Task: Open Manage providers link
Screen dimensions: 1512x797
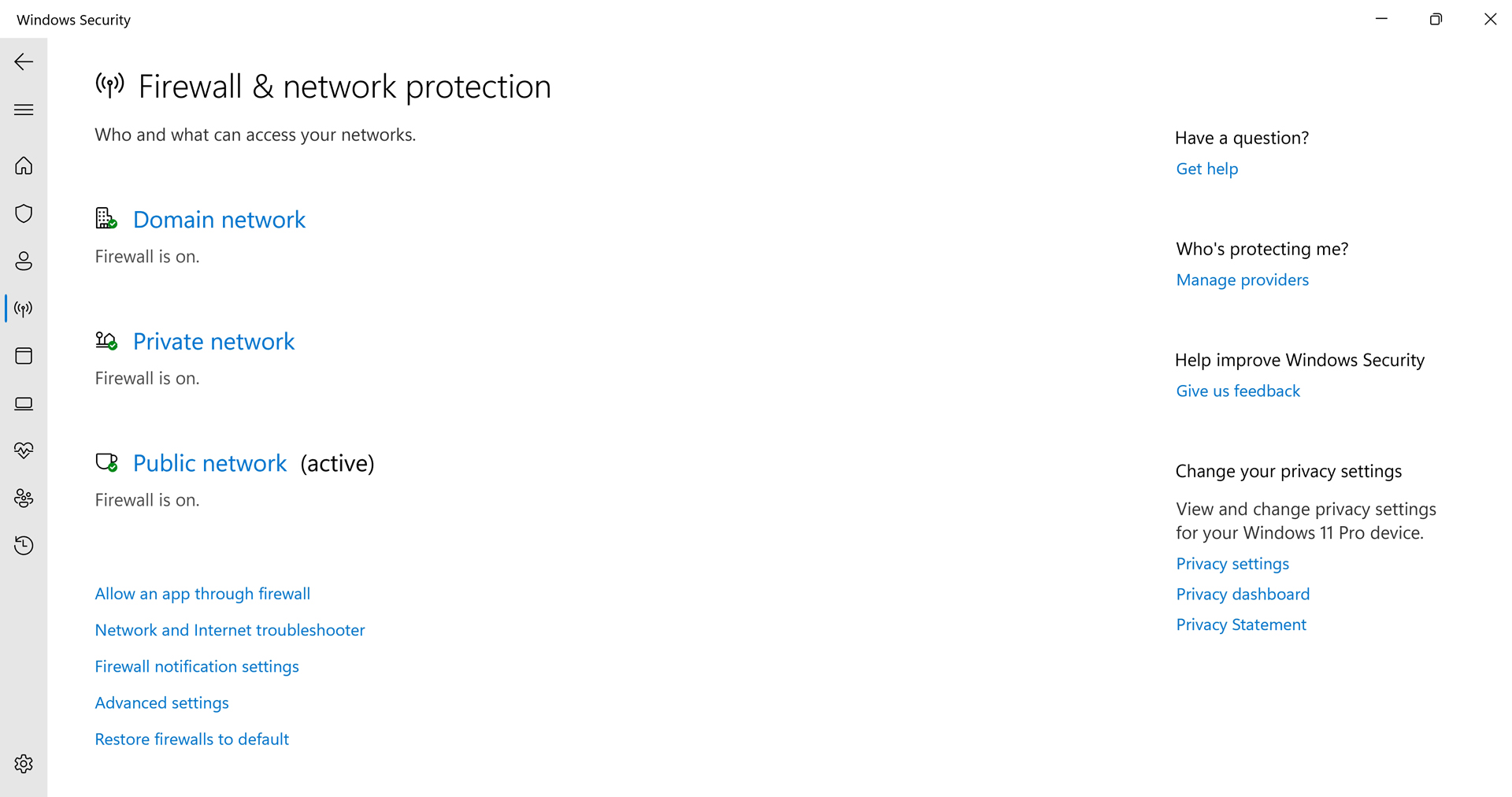Action: pyautogui.click(x=1242, y=280)
